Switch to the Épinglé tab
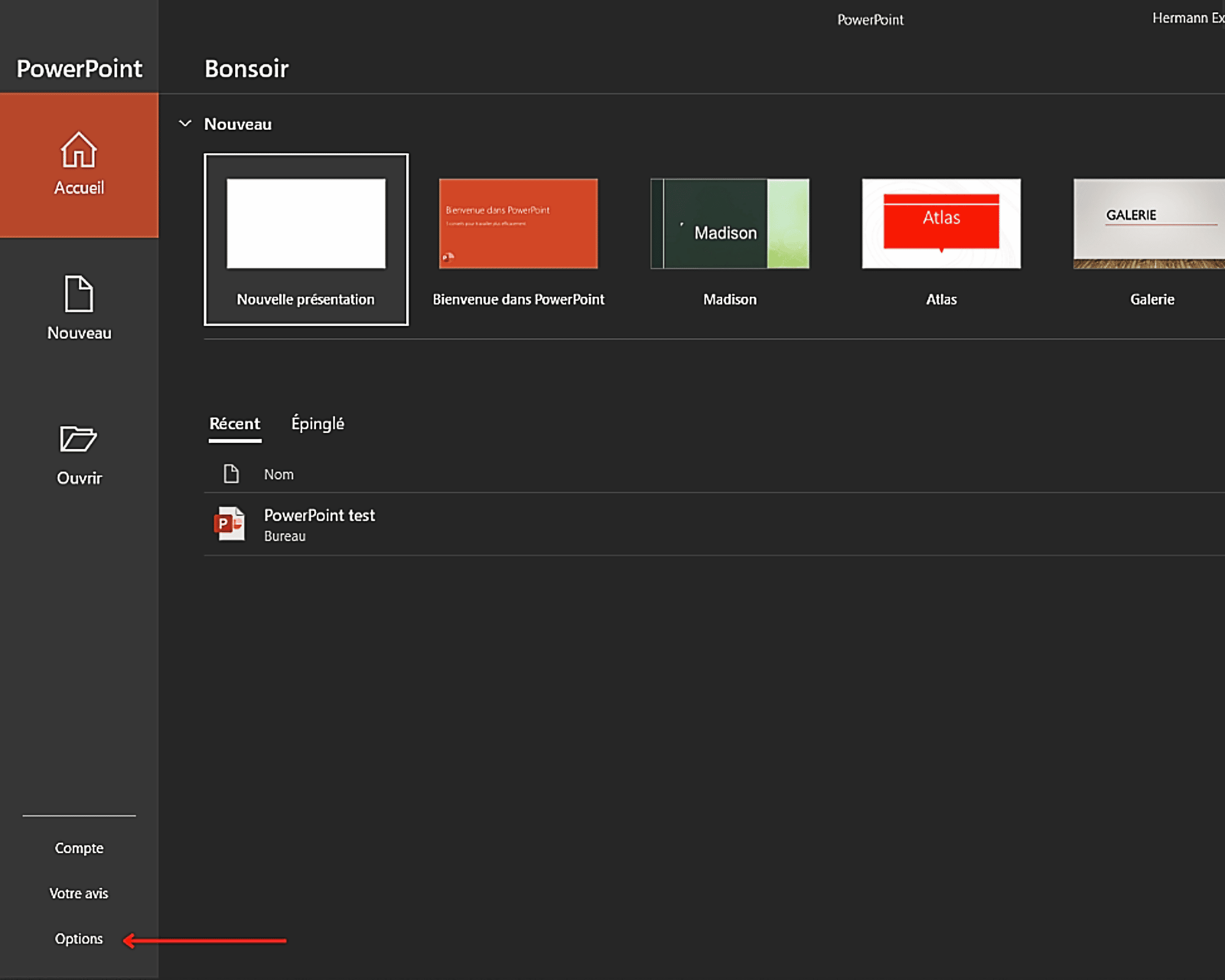Viewport: 1225px width, 980px height. point(317,424)
